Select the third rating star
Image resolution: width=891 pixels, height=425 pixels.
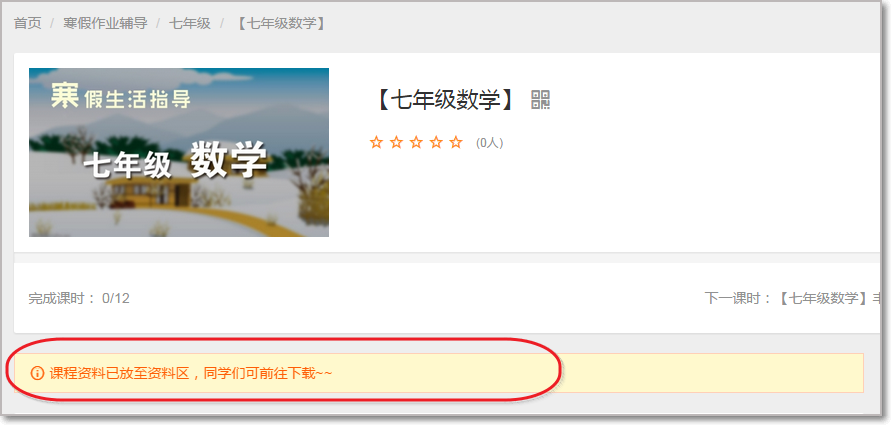[x=416, y=143]
